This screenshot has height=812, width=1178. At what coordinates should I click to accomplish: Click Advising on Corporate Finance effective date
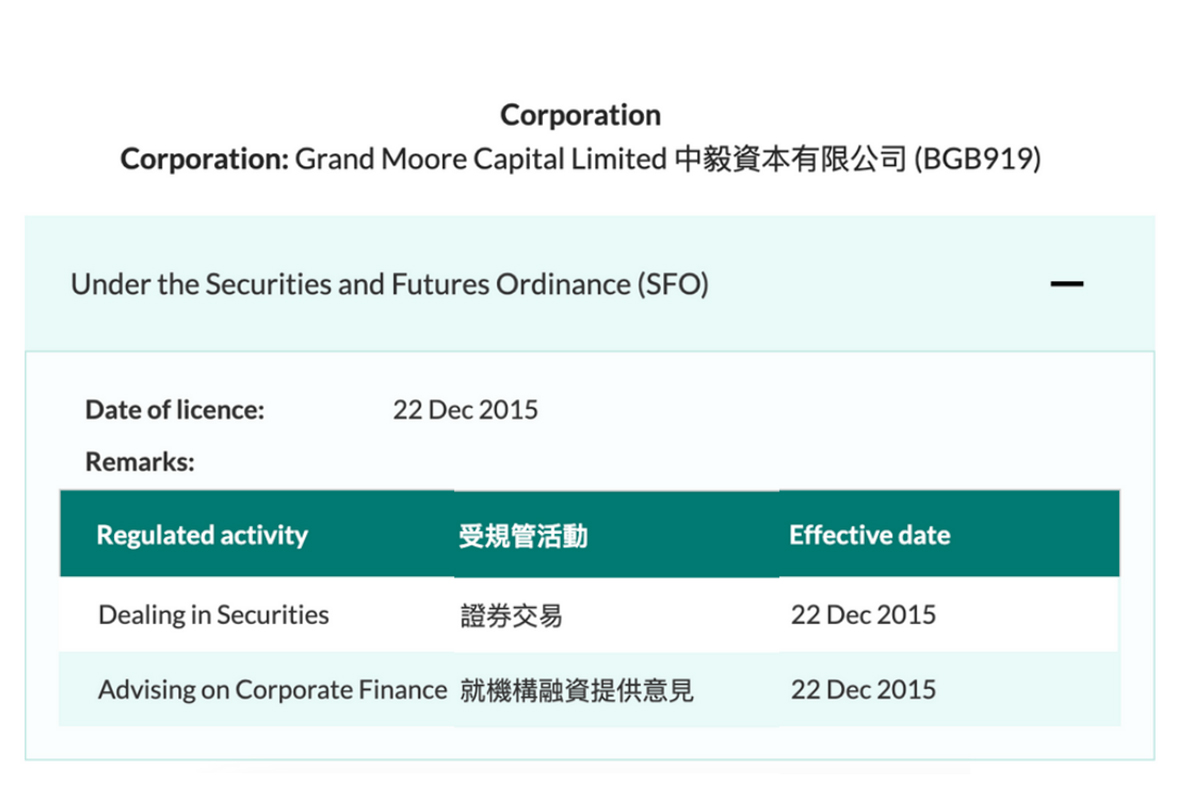click(863, 690)
